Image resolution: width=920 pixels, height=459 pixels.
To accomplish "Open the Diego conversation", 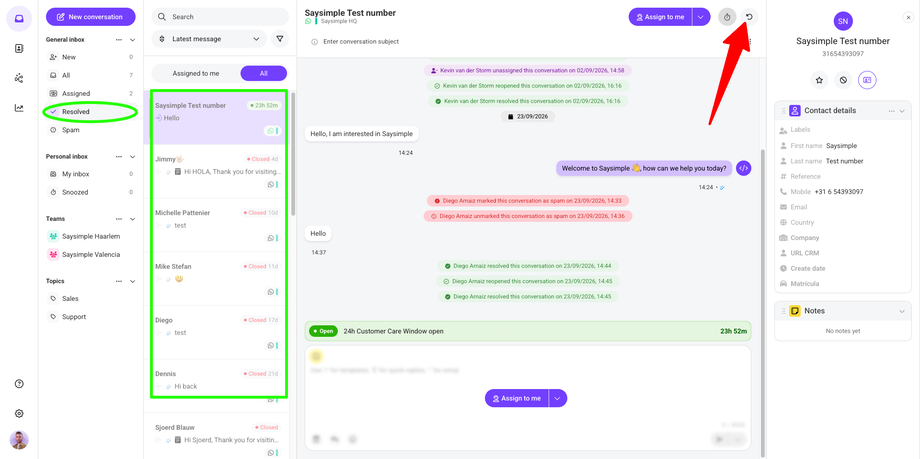I will [x=218, y=333].
